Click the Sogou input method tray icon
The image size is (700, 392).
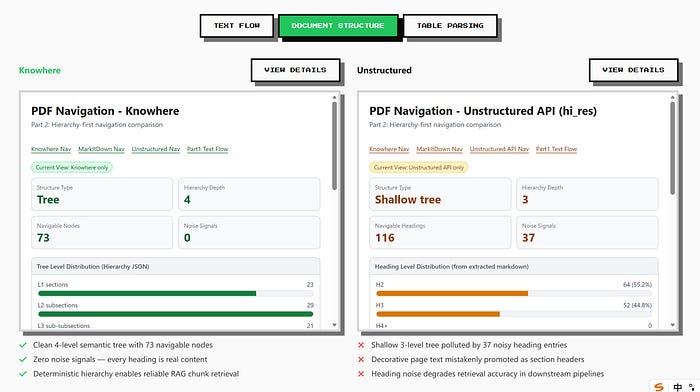659,387
